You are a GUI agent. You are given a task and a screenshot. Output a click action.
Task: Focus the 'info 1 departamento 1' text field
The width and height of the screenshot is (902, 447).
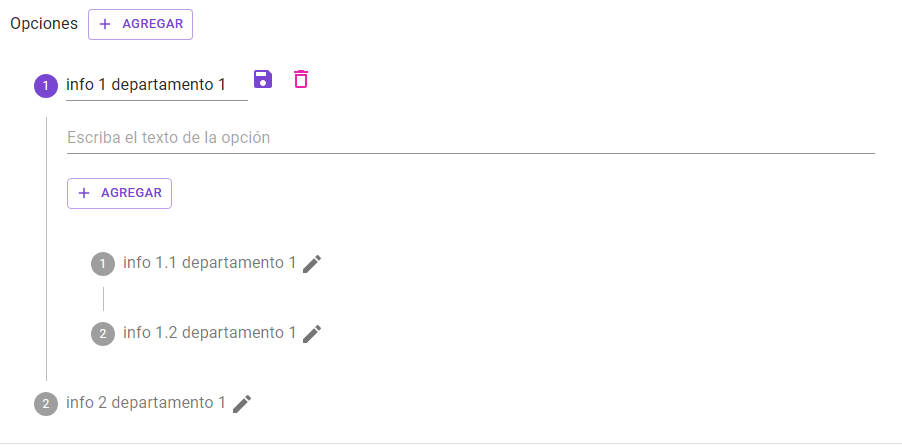point(157,85)
